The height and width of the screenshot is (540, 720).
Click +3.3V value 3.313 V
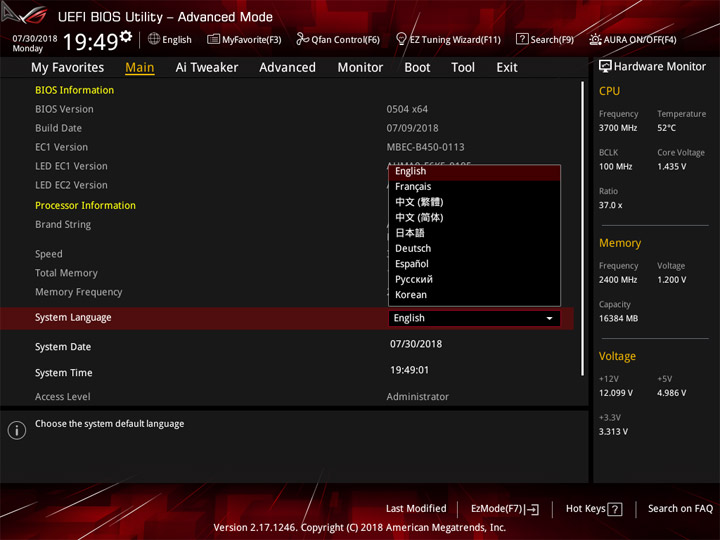pos(613,432)
